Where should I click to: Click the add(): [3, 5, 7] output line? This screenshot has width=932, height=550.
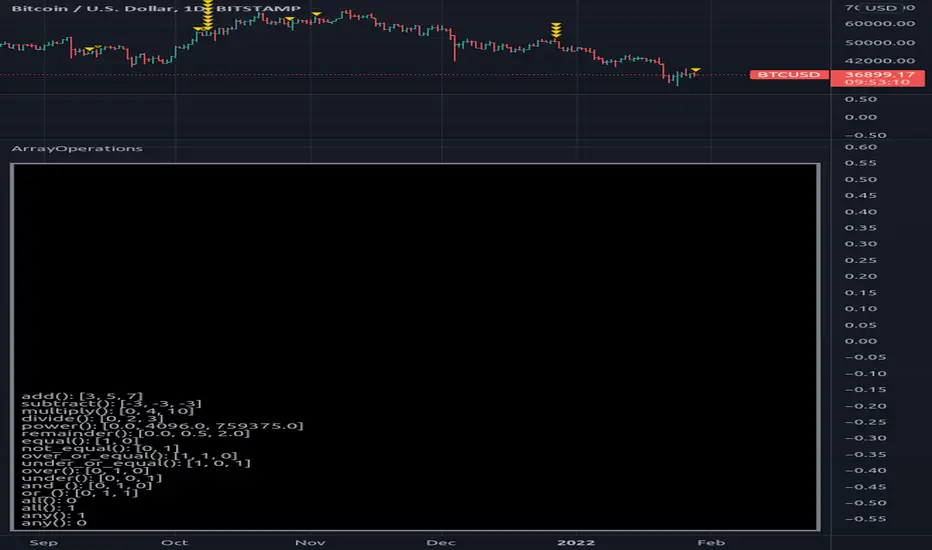pos(83,396)
